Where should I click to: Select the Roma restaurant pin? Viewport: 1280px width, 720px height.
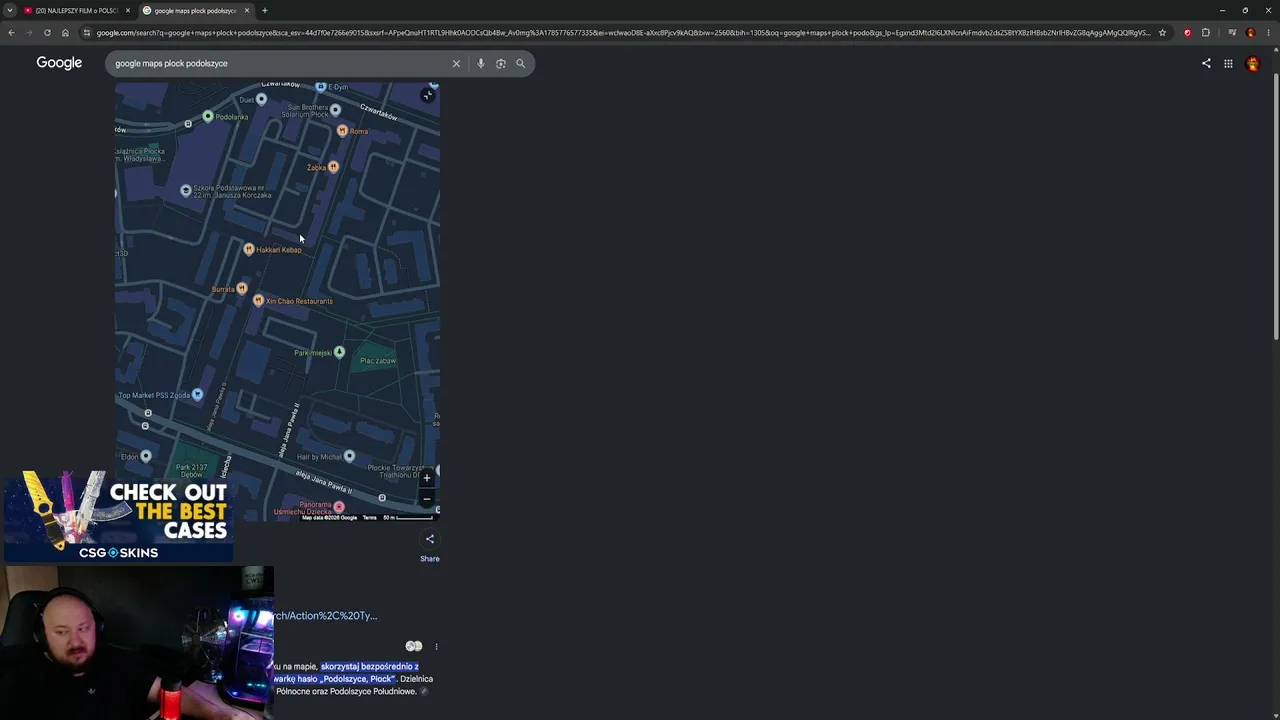pos(342,130)
